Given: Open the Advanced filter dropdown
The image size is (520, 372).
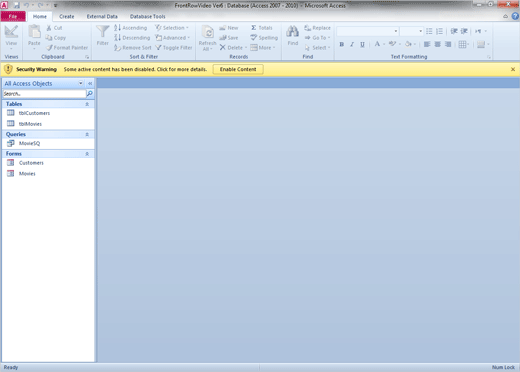Looking at the screenshot, I should pos(173,38).
